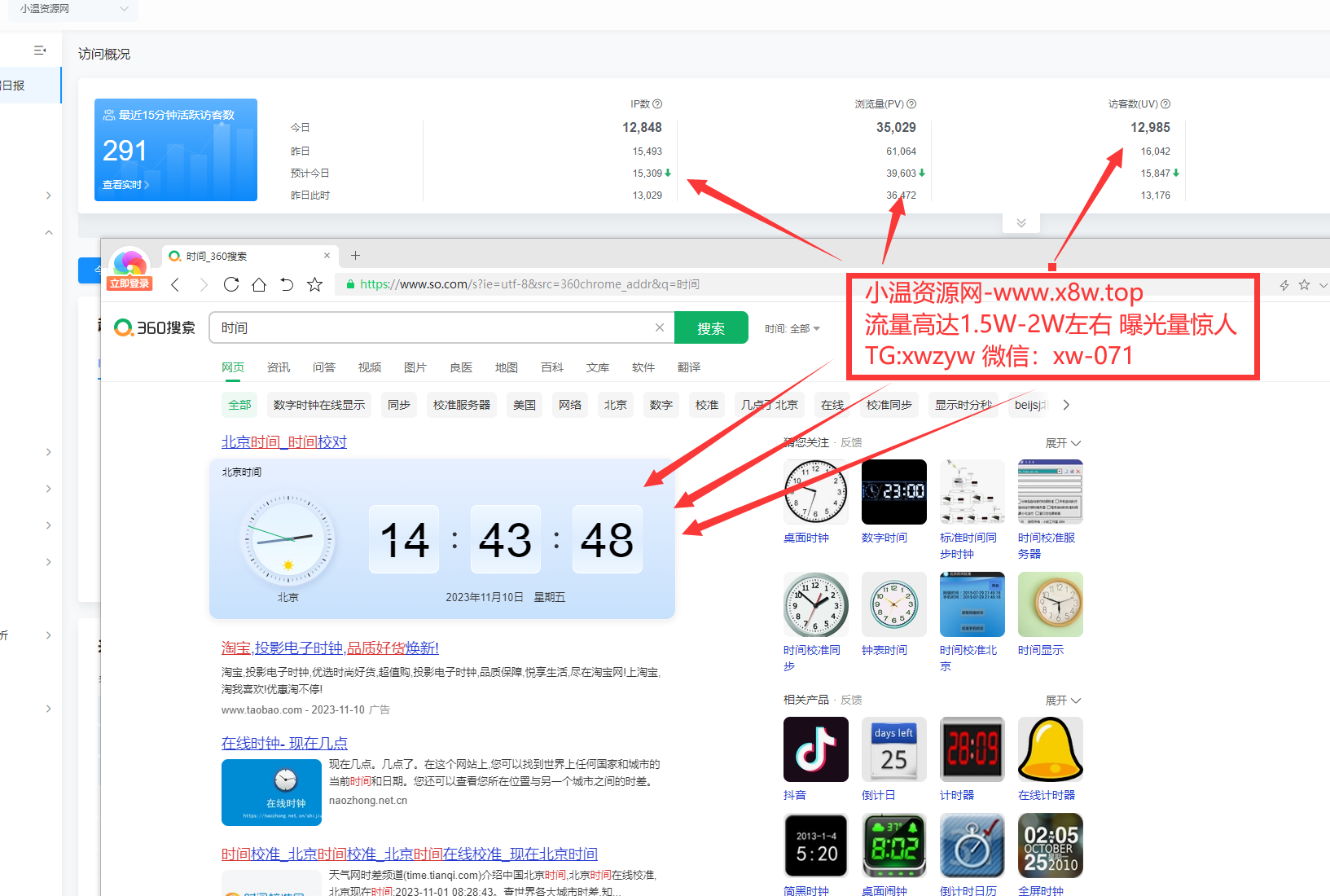Click 反馈 next to 相关产品

pos(851,700)
